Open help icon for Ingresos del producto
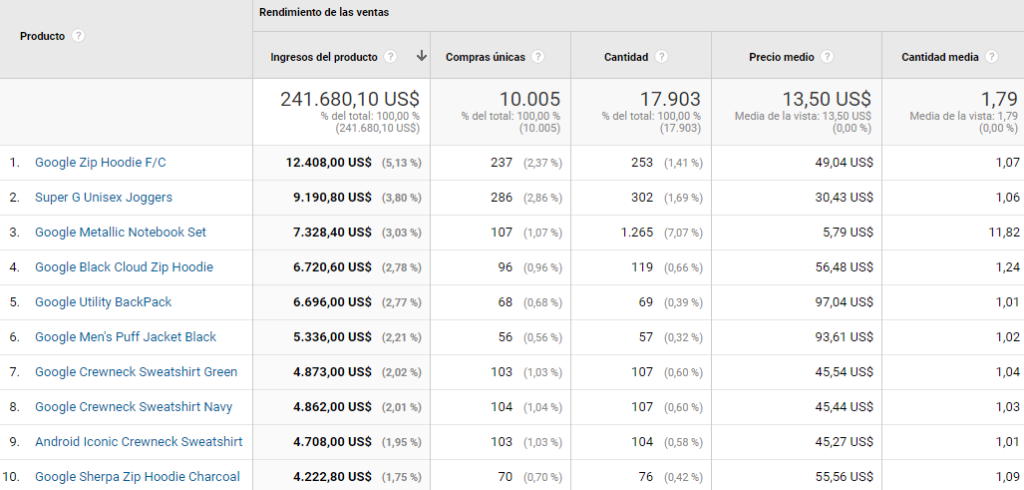The height and width of the screenshot is (490, 1024). point(391,57)
